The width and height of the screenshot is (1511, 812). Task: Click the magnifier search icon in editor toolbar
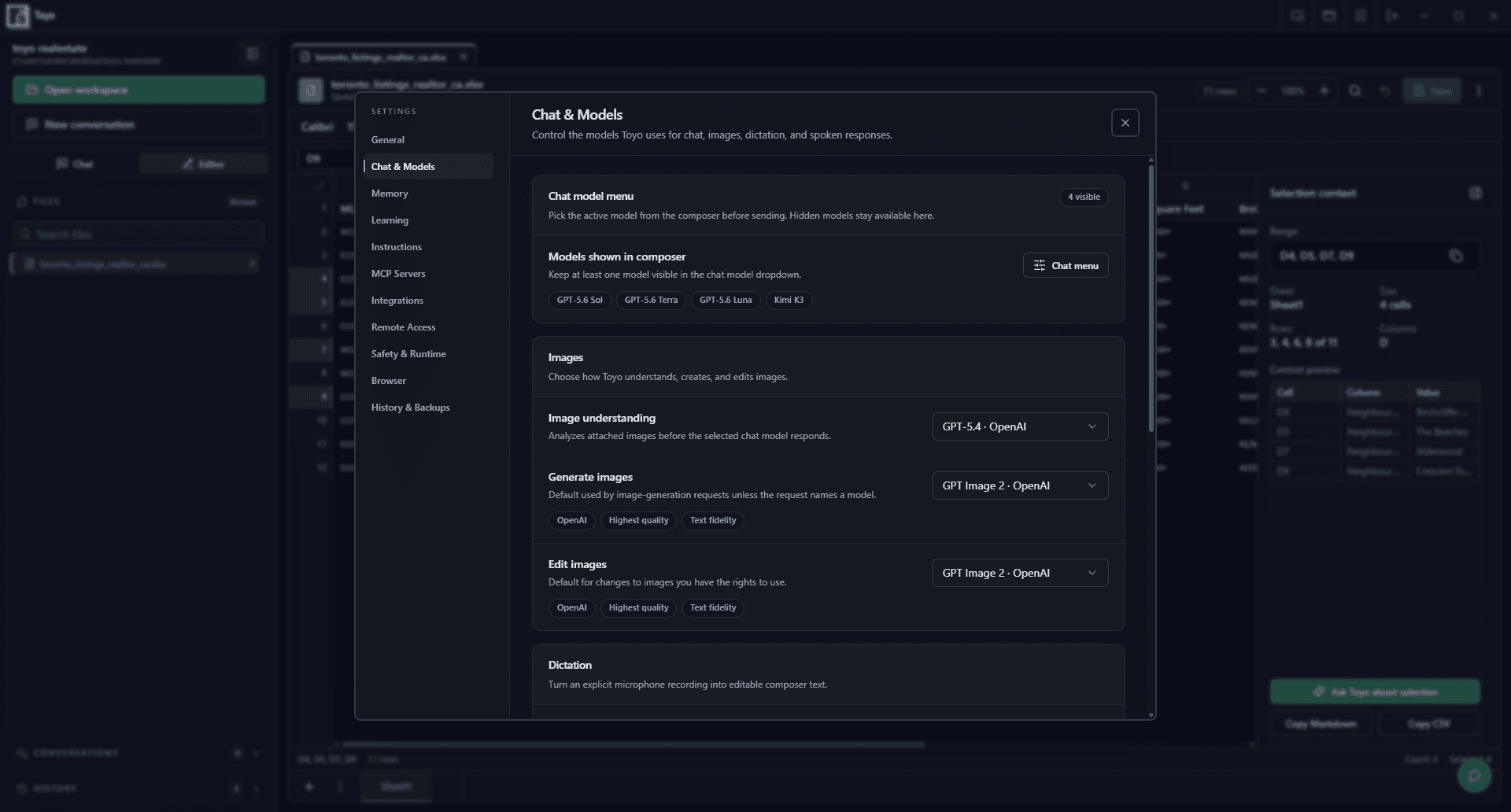pyautogui.click(x=1354, y=90)
